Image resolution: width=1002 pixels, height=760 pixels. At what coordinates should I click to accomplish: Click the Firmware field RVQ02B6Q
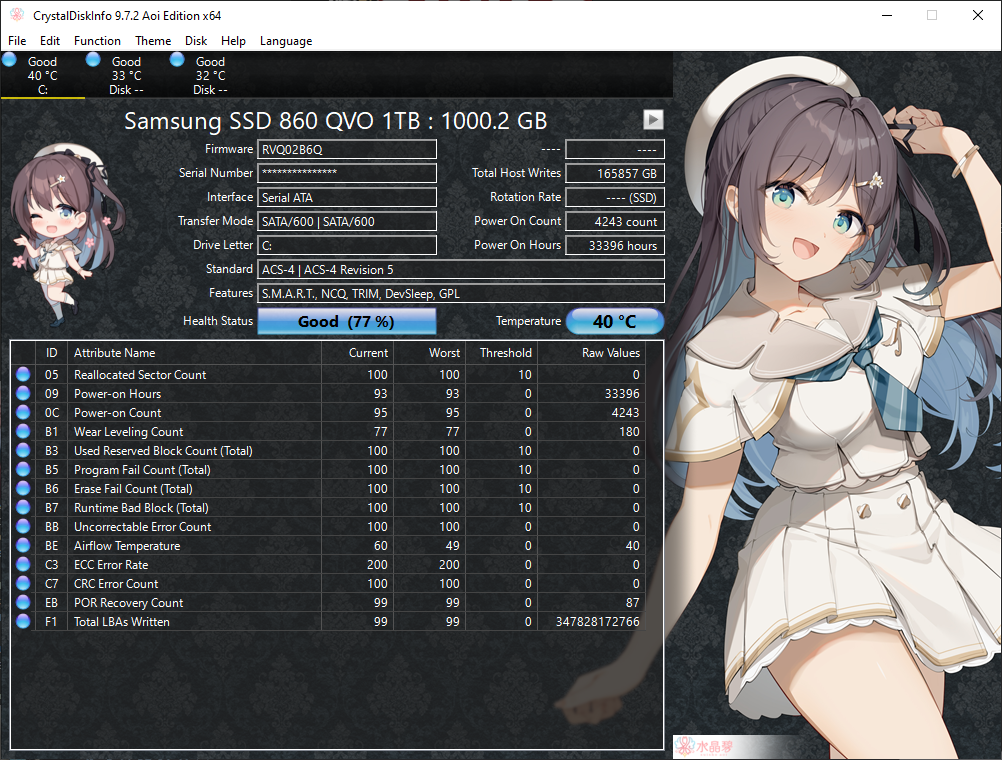[347, 150]
